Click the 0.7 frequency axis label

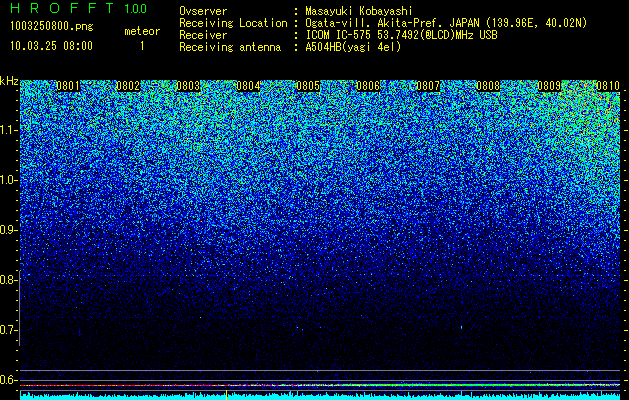9,330
